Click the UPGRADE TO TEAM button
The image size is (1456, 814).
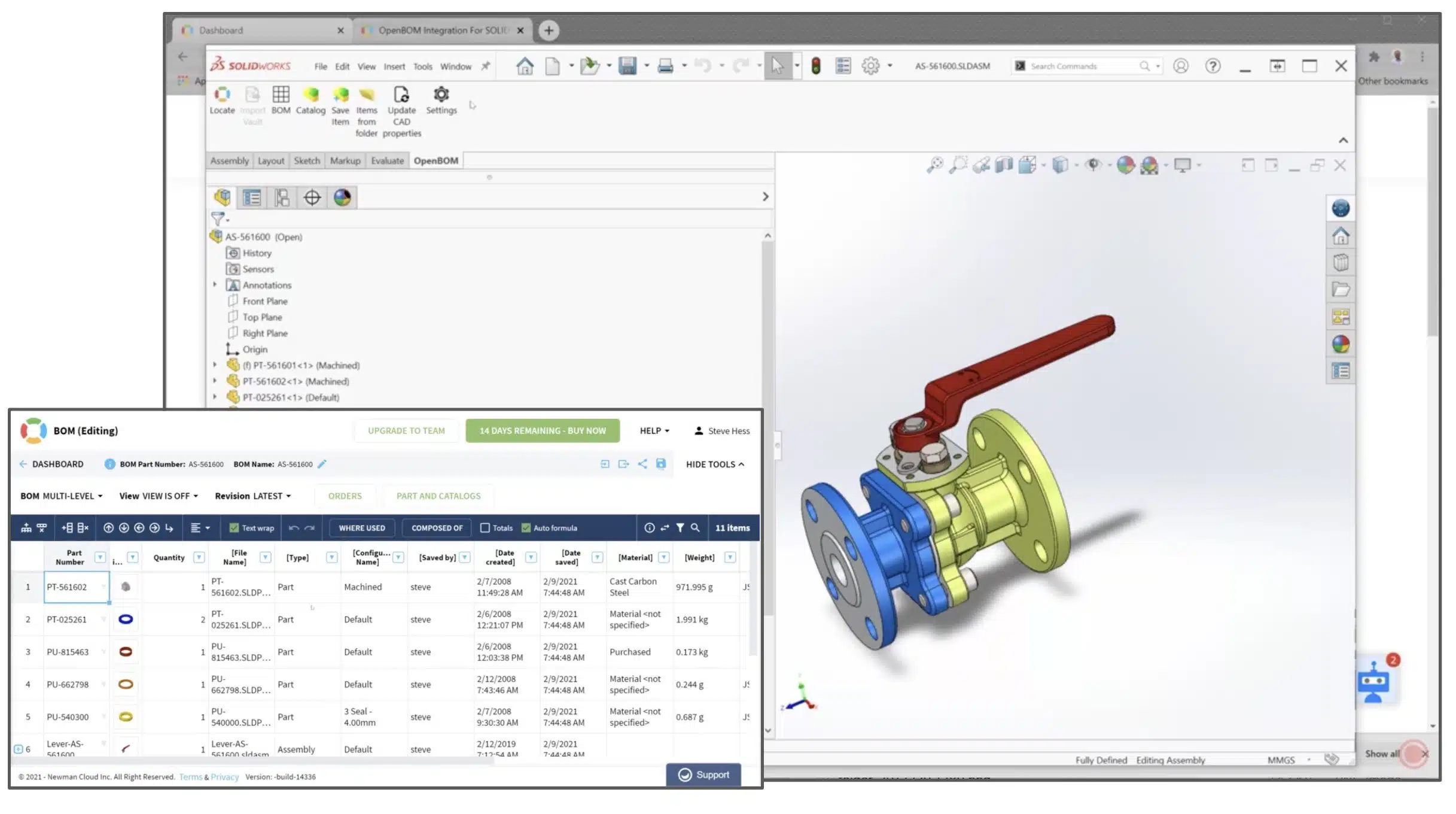point(406,431)
